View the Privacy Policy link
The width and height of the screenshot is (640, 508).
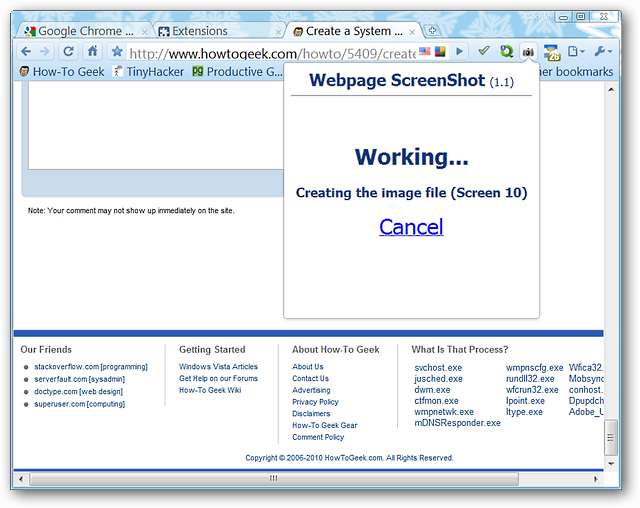tap(315, 402)
